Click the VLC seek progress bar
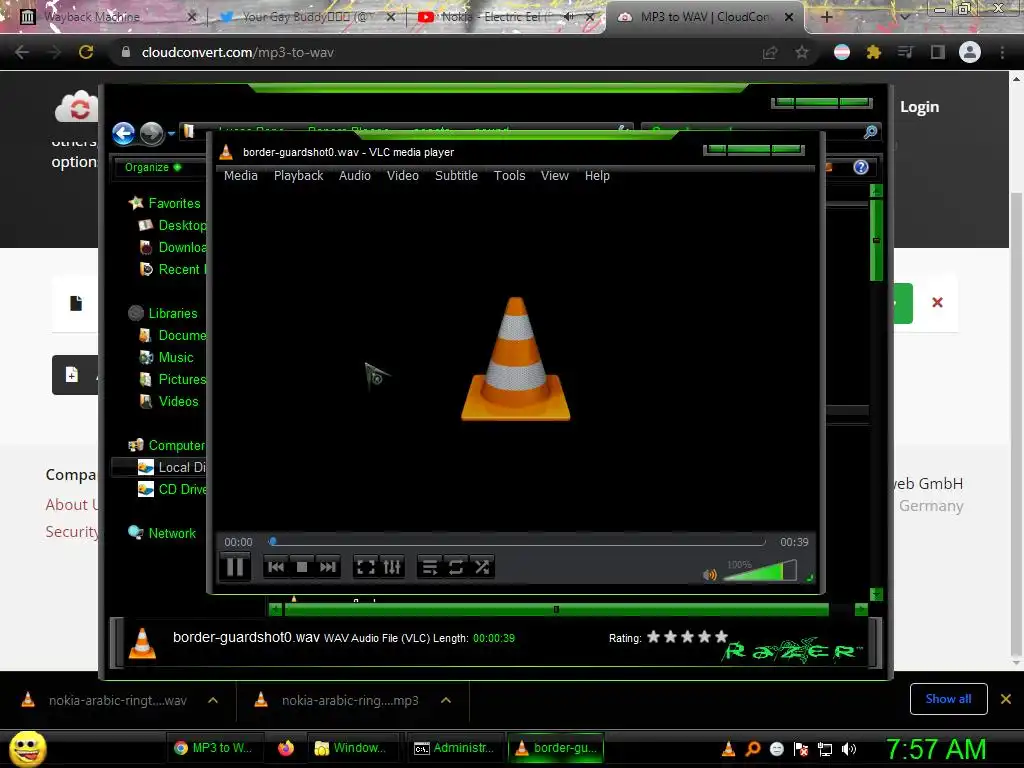Image resolution: width=1024 pixels, height=768 pixels. point(517,541)
